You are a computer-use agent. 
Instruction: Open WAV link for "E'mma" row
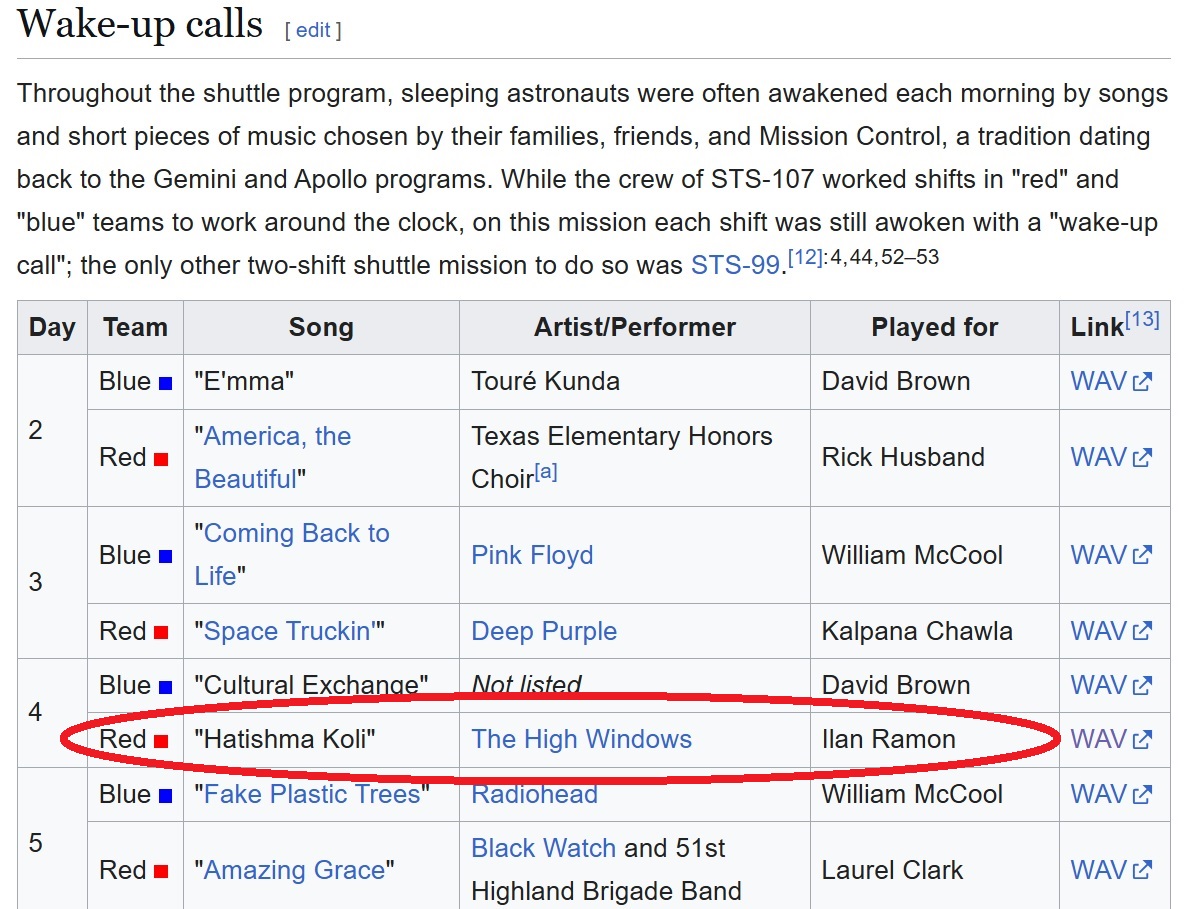tap(1110, 381)
